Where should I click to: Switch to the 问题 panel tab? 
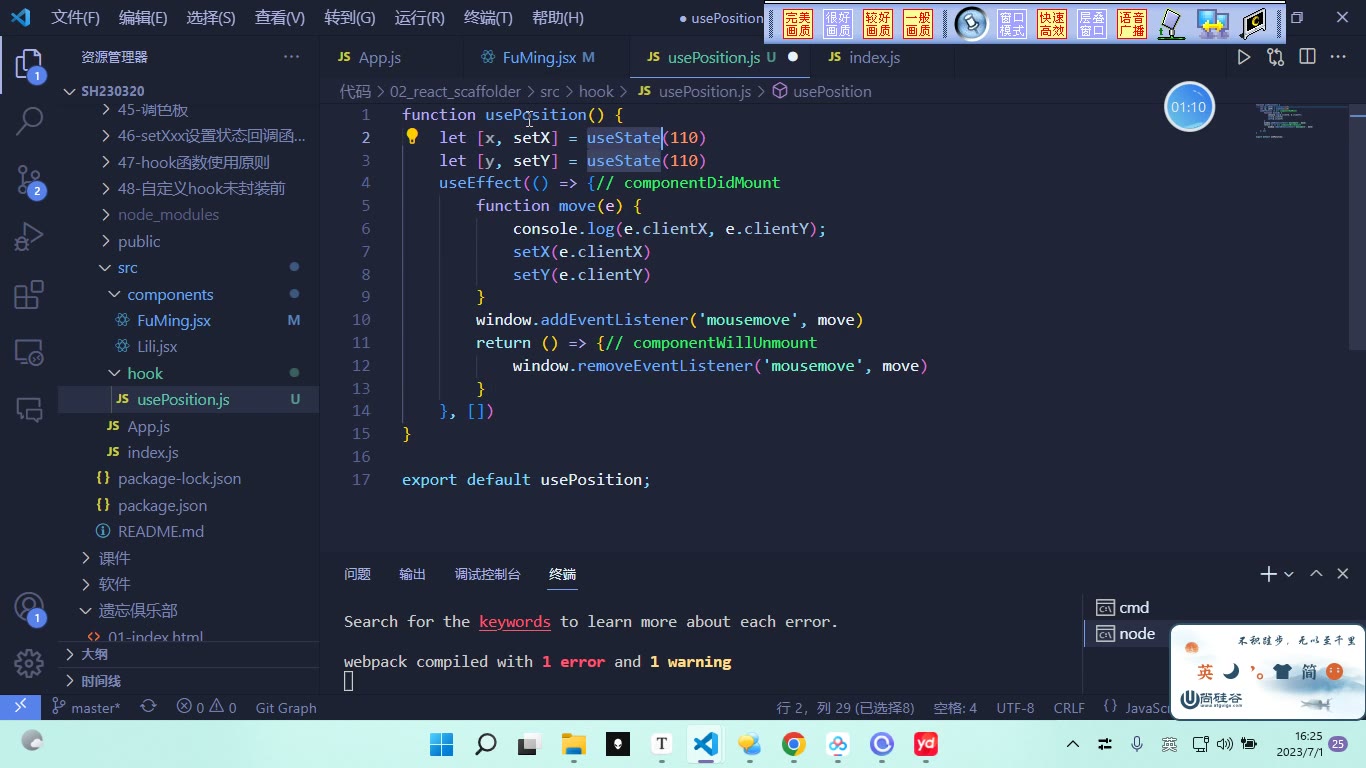(x=357, y=574)
